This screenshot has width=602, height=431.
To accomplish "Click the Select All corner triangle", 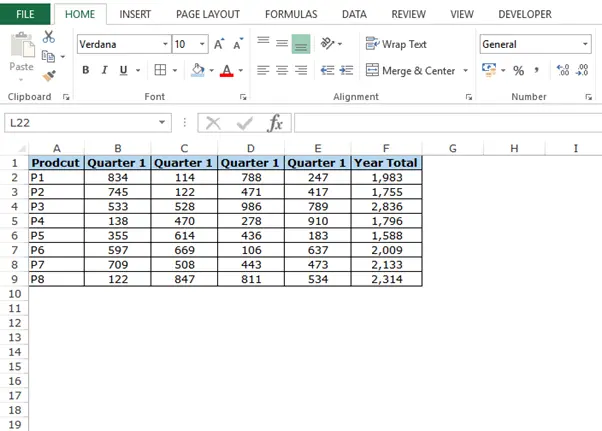I will pos(22,148).
